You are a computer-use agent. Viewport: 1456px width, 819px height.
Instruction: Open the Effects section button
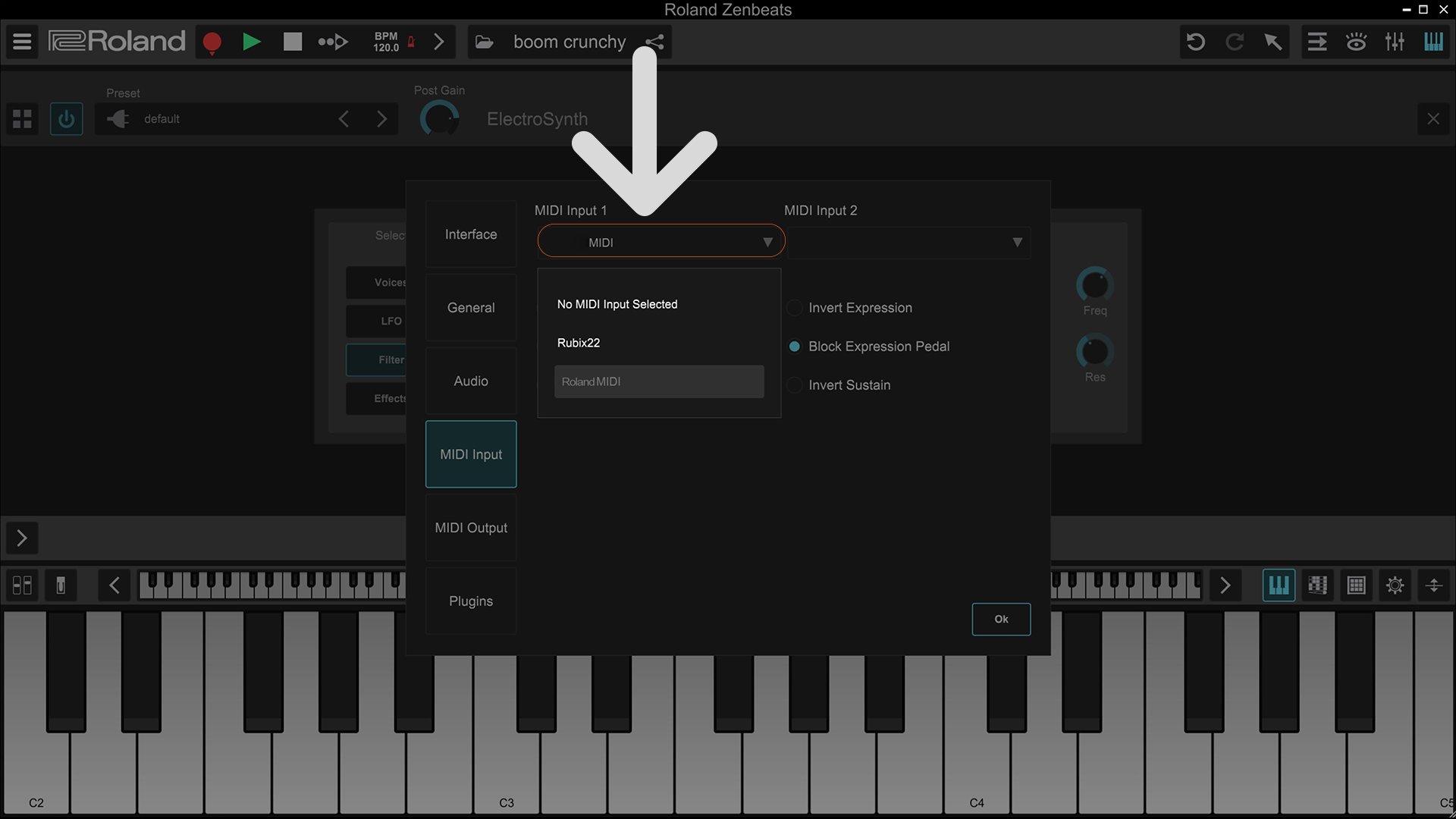[376, 398]
